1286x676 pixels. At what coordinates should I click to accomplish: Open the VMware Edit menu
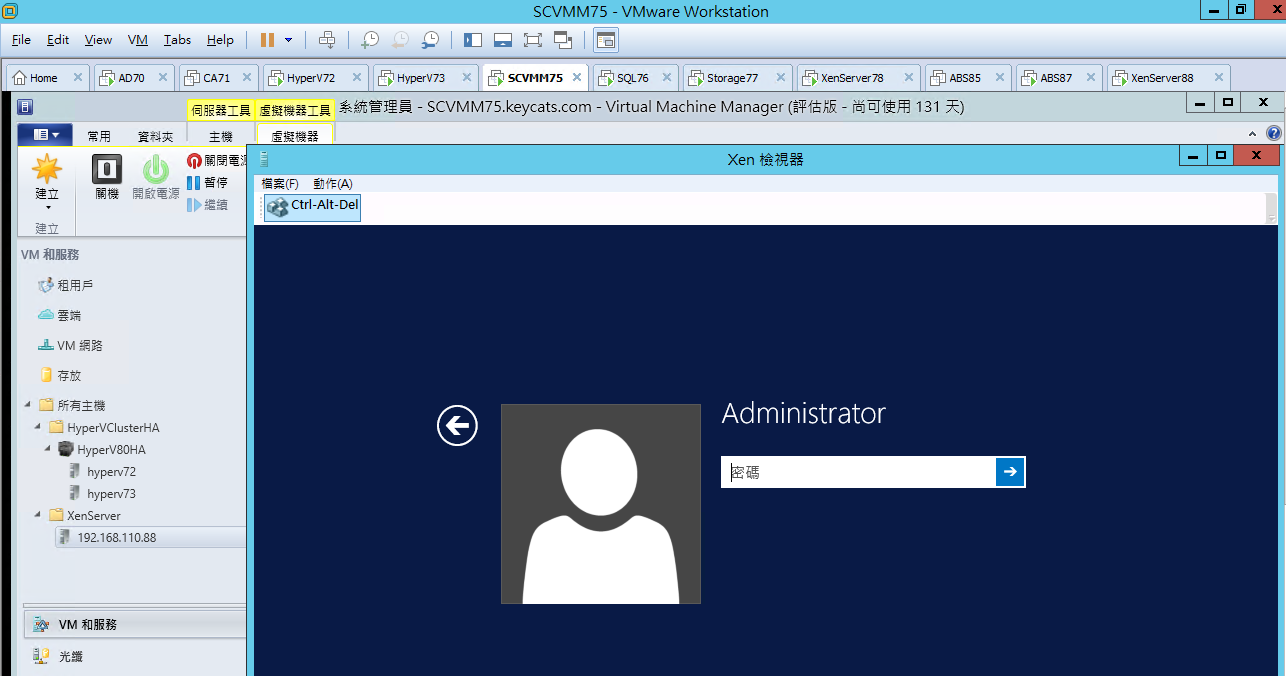(x=58, y=40)
